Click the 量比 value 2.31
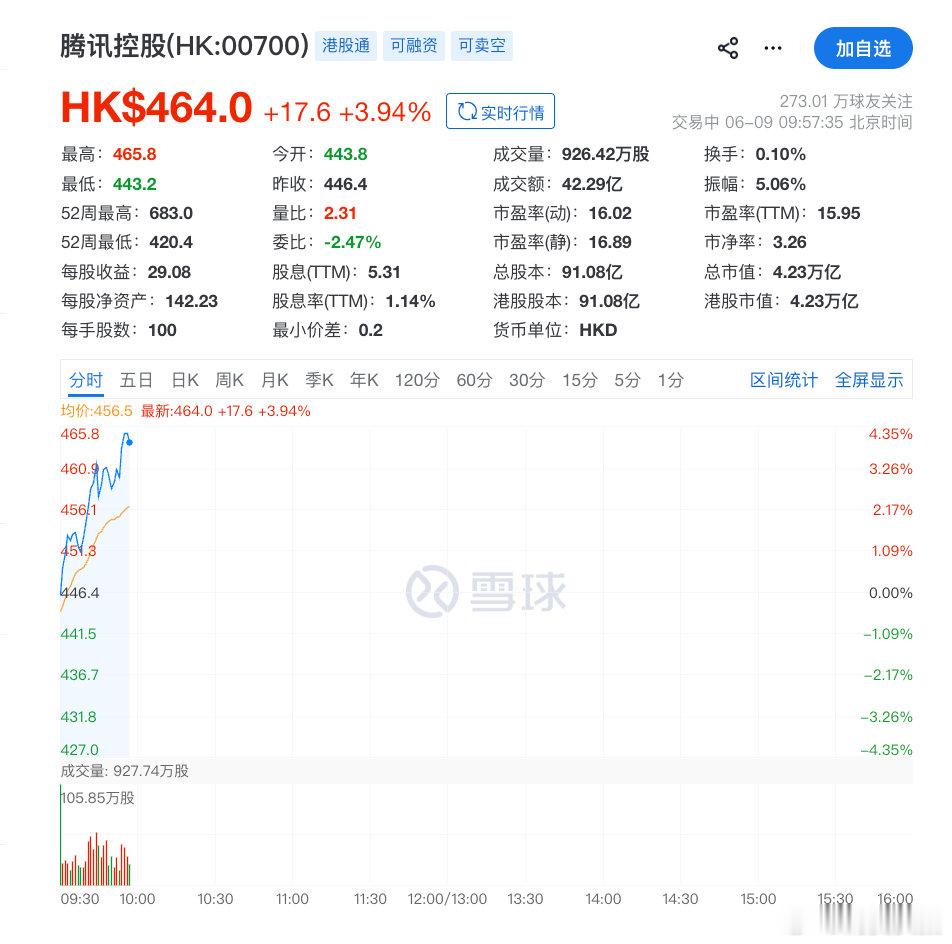This screenshot has width=952, height=944. 340,213
